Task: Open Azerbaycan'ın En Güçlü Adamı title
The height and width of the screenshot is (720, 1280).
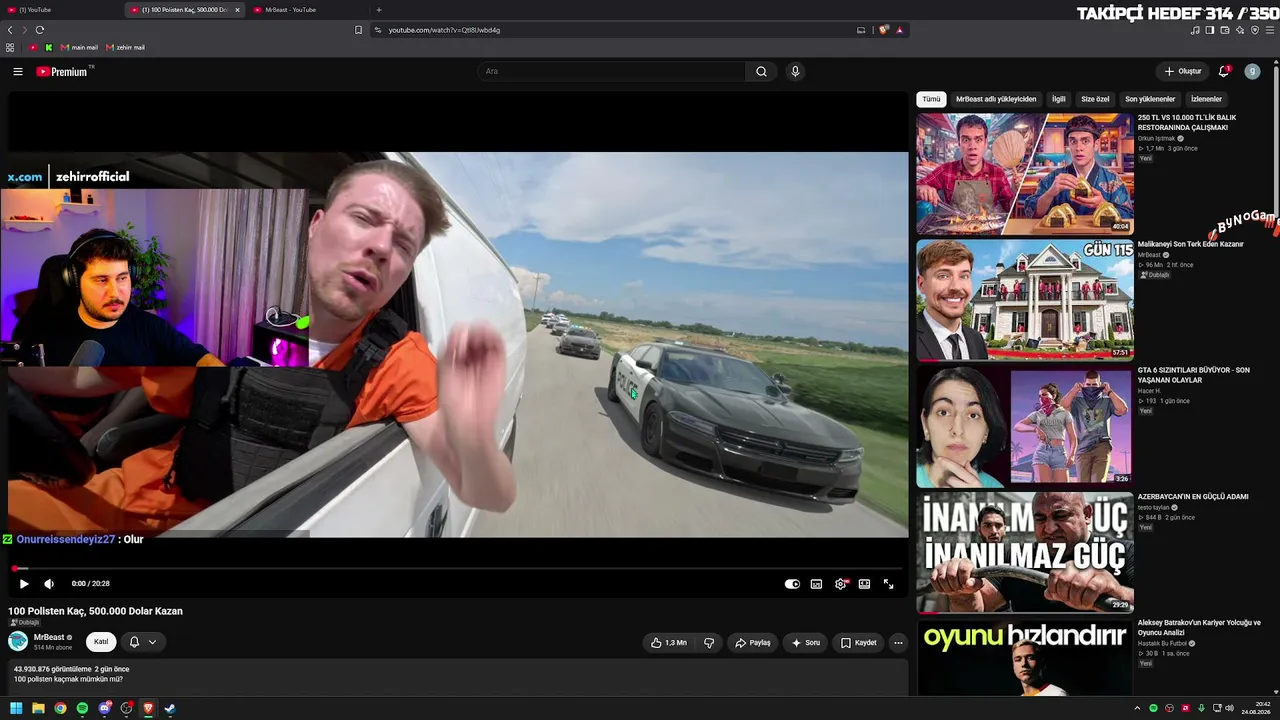Action: tap(1193, 496)
